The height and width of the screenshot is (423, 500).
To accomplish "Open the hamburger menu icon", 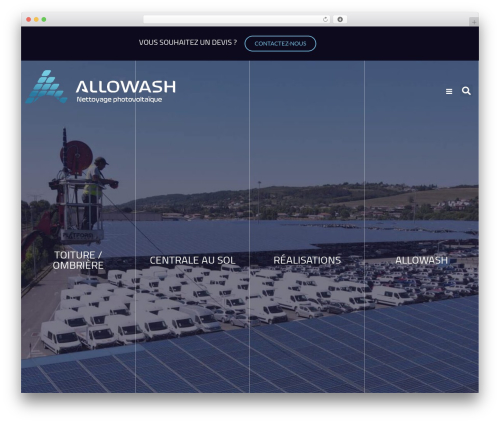I will pos(449,91).
